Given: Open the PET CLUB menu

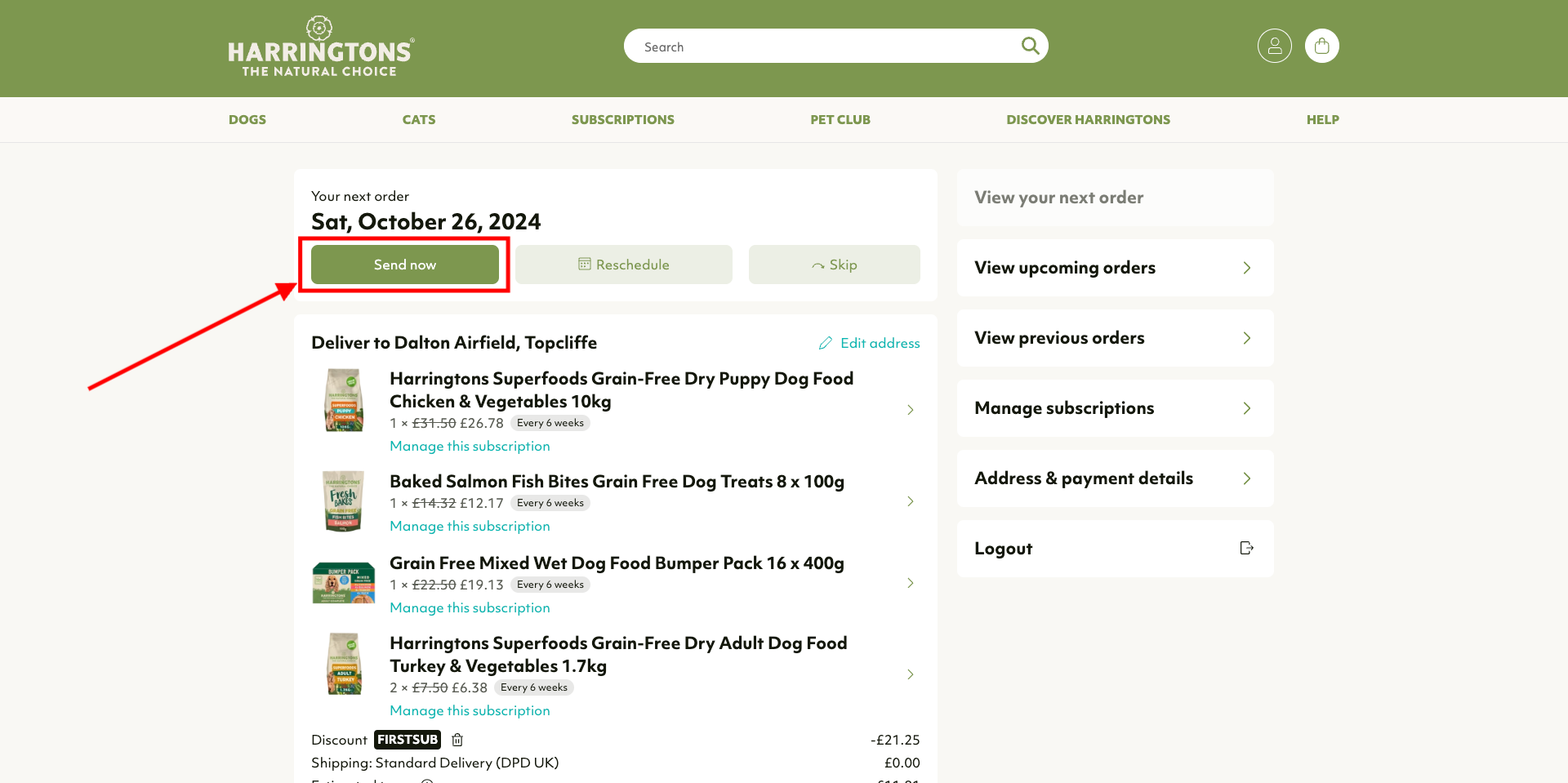Looking at the screenshot, I should pyautogui.click(x=840, y=119).
